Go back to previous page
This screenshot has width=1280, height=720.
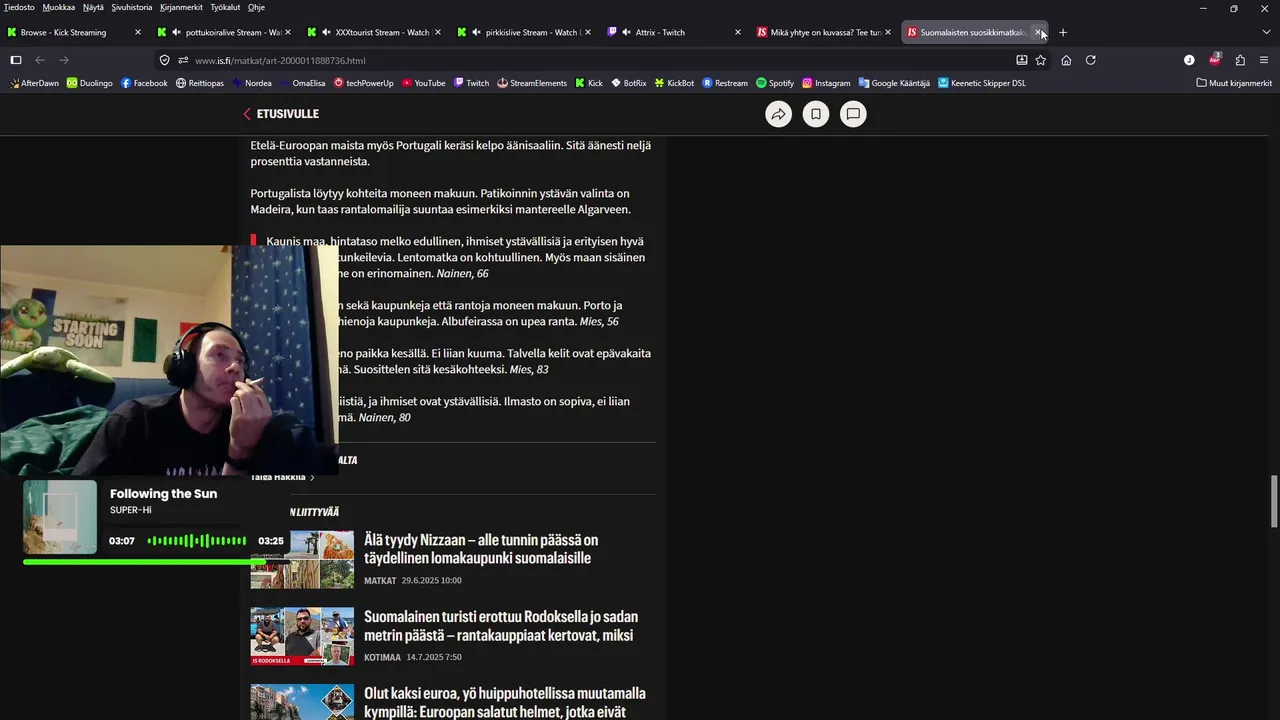(40, 60)
